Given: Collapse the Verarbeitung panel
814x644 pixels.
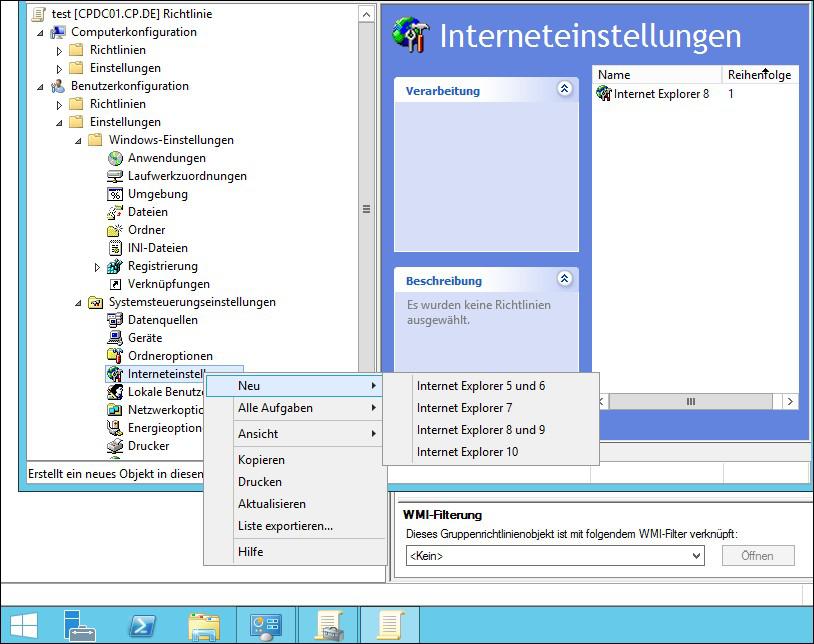Looking at the screenshot, I should [x=564, y=89].
